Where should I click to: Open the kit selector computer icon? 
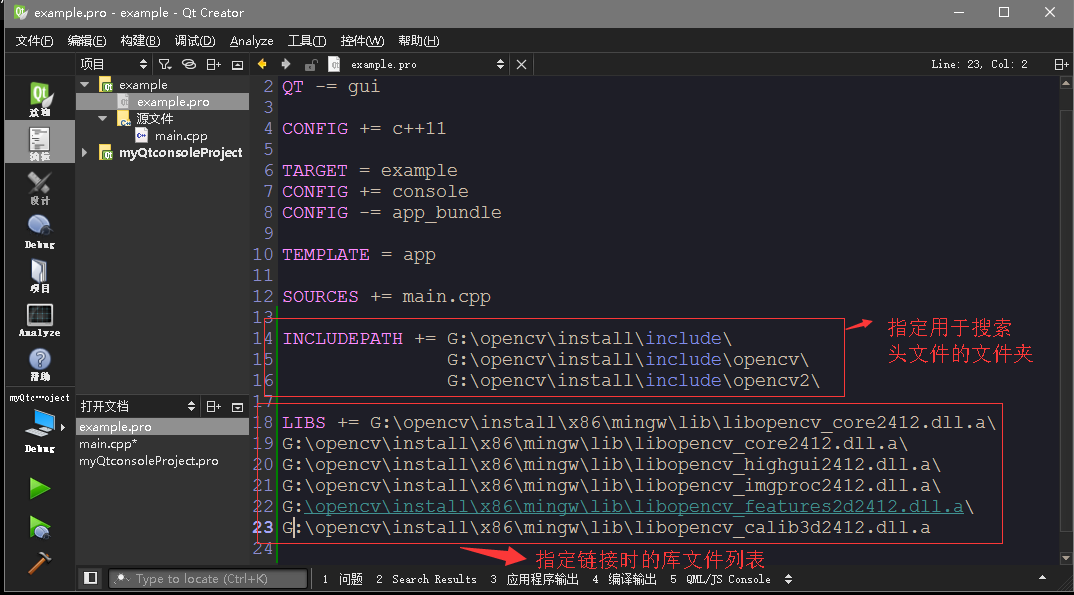click(x=40, y=425)
